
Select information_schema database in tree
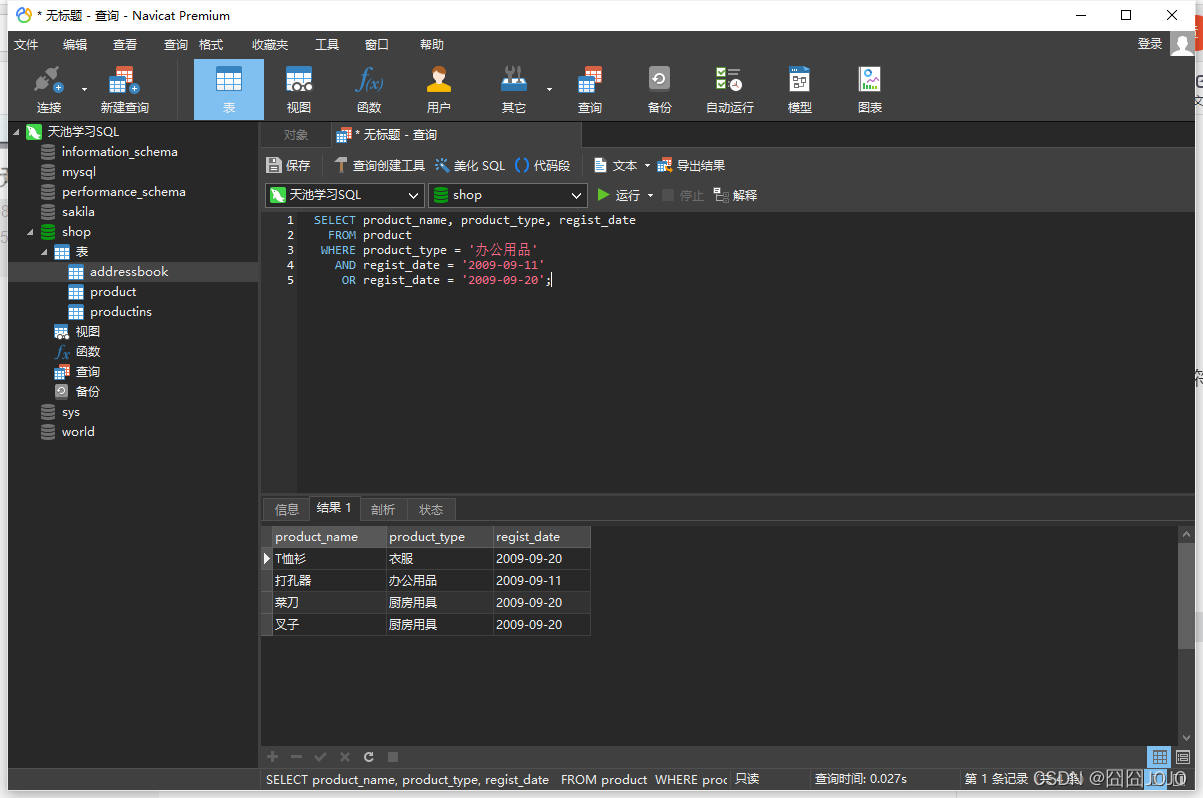(119, 152)
